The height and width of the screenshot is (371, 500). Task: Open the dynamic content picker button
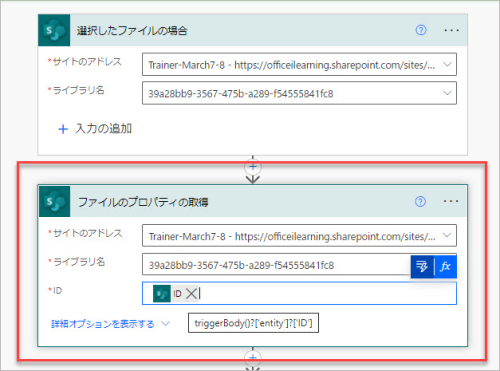pyautogui.click(x=422, y=267)
